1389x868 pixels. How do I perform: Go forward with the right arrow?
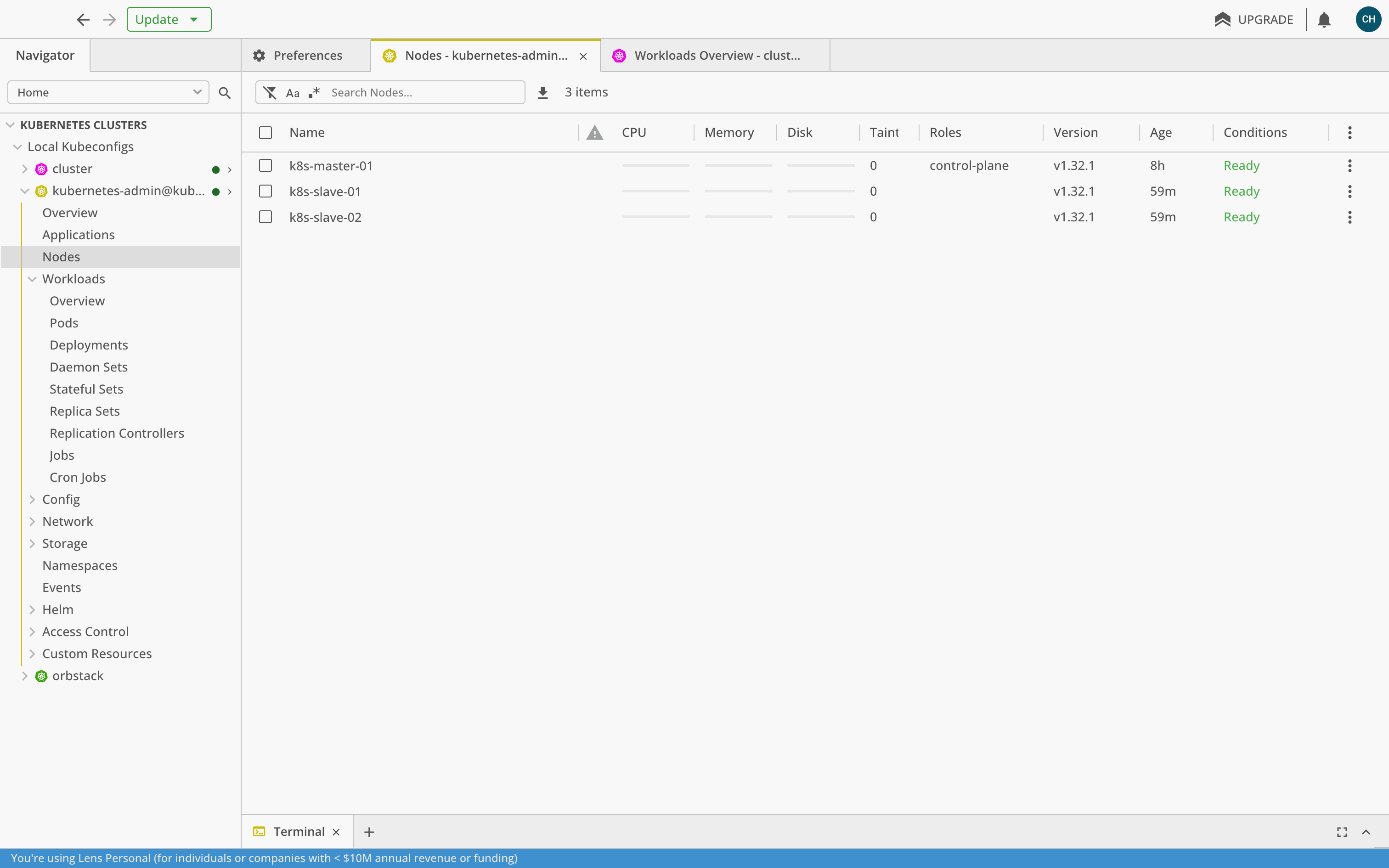pyautogui.click(x=110, y=19)
